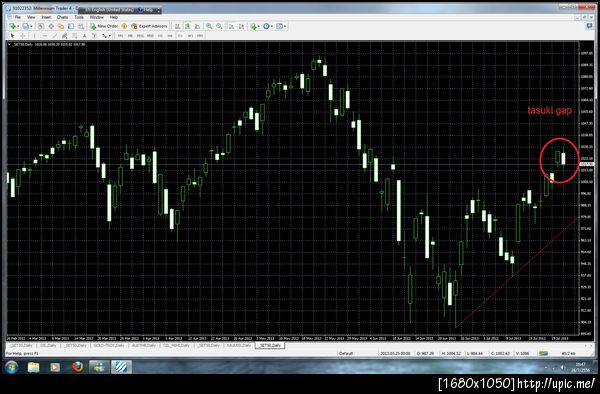
Task: Open the Insert menu
Action: tap(46, 17)
